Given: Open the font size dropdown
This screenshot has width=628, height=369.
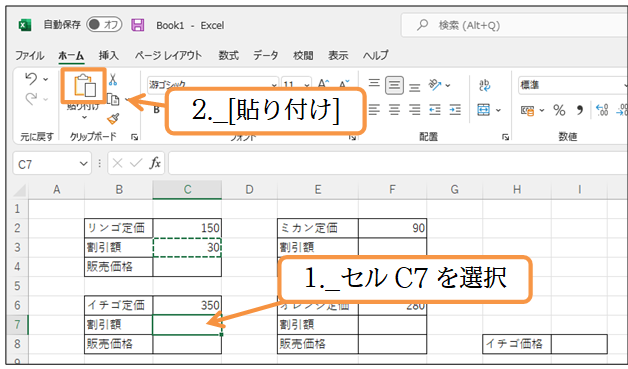Looking at the screenshot, I should [x=306, y=85].
